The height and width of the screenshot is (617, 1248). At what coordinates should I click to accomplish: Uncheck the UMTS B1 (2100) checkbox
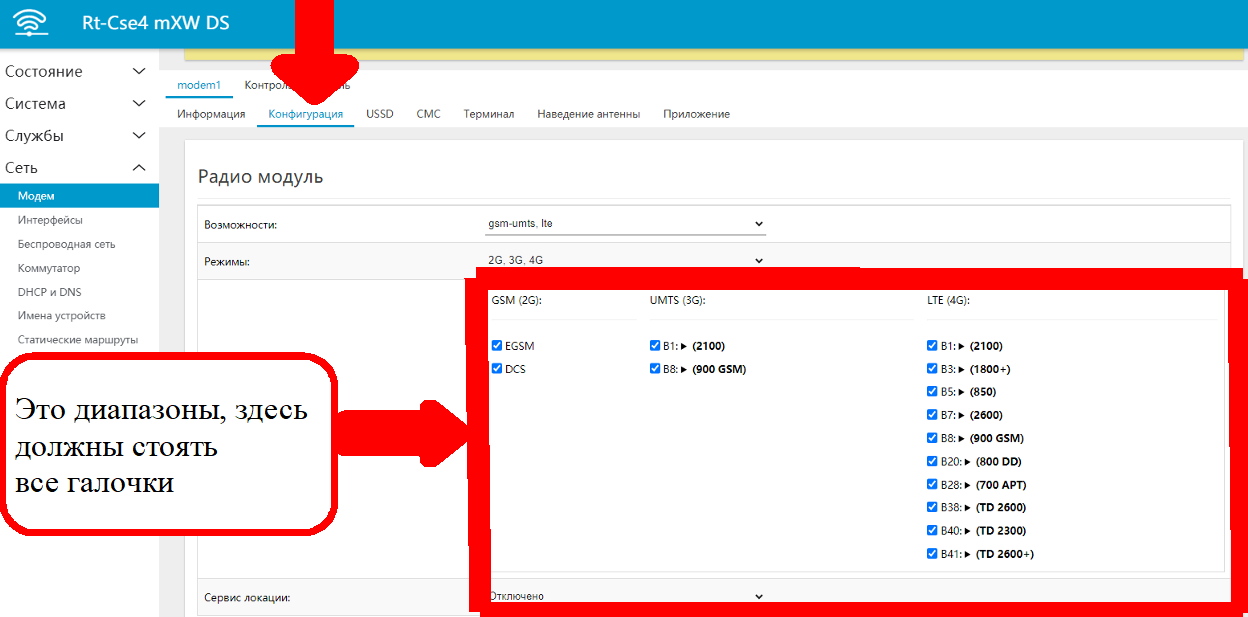coord(655,346)
